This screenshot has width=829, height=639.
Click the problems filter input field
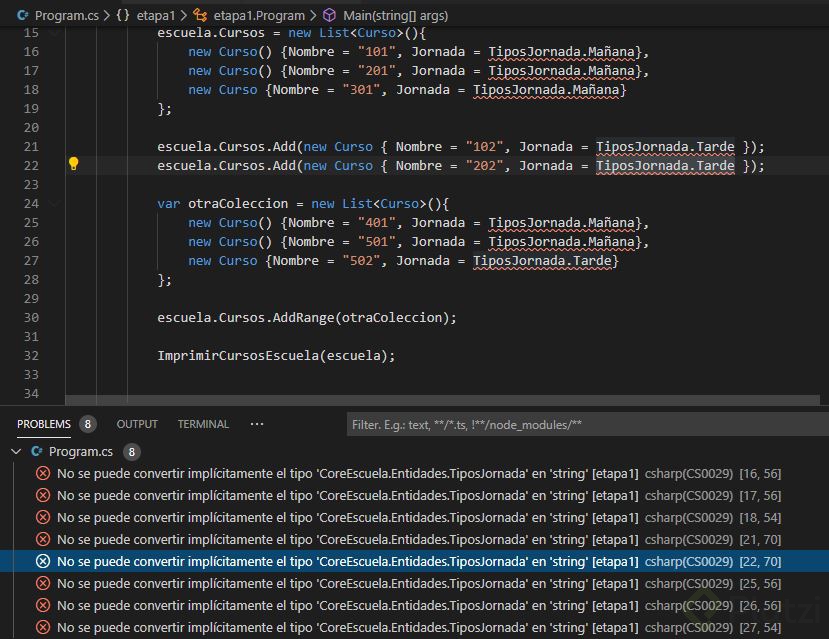(587, 424)
